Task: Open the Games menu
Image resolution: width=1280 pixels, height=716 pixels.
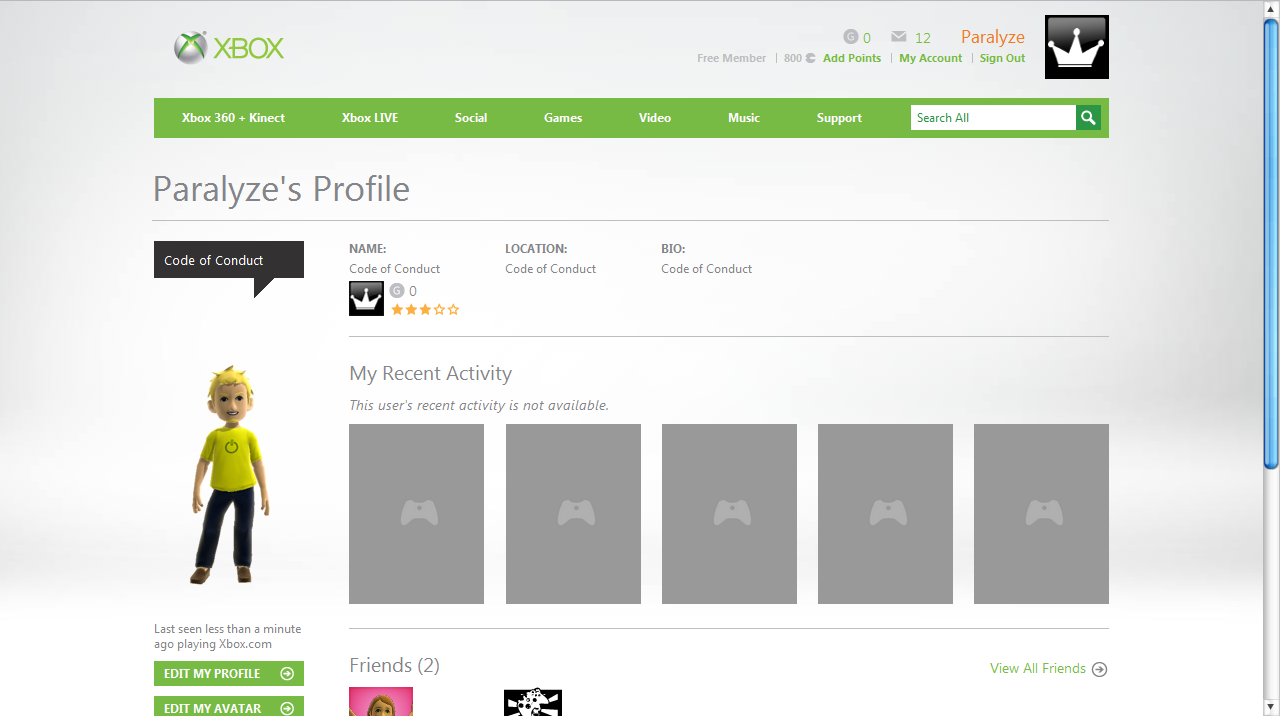Action: tap(563, 118)
